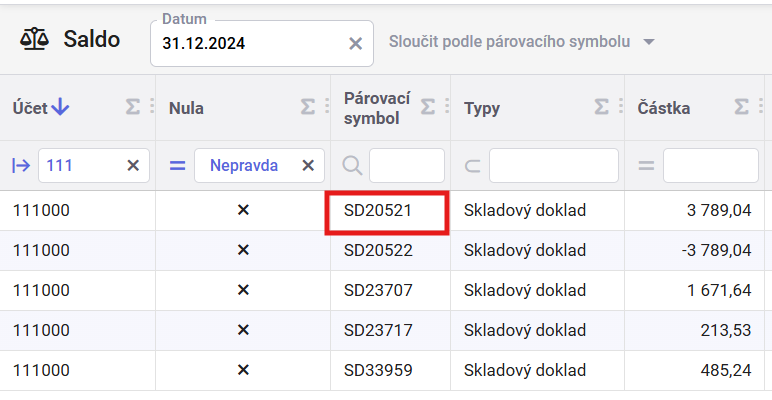Viewport: 772px width, 400px height.
Task: Clear the Datum 31.12.2024 field
Action: [x=355, y=44]
